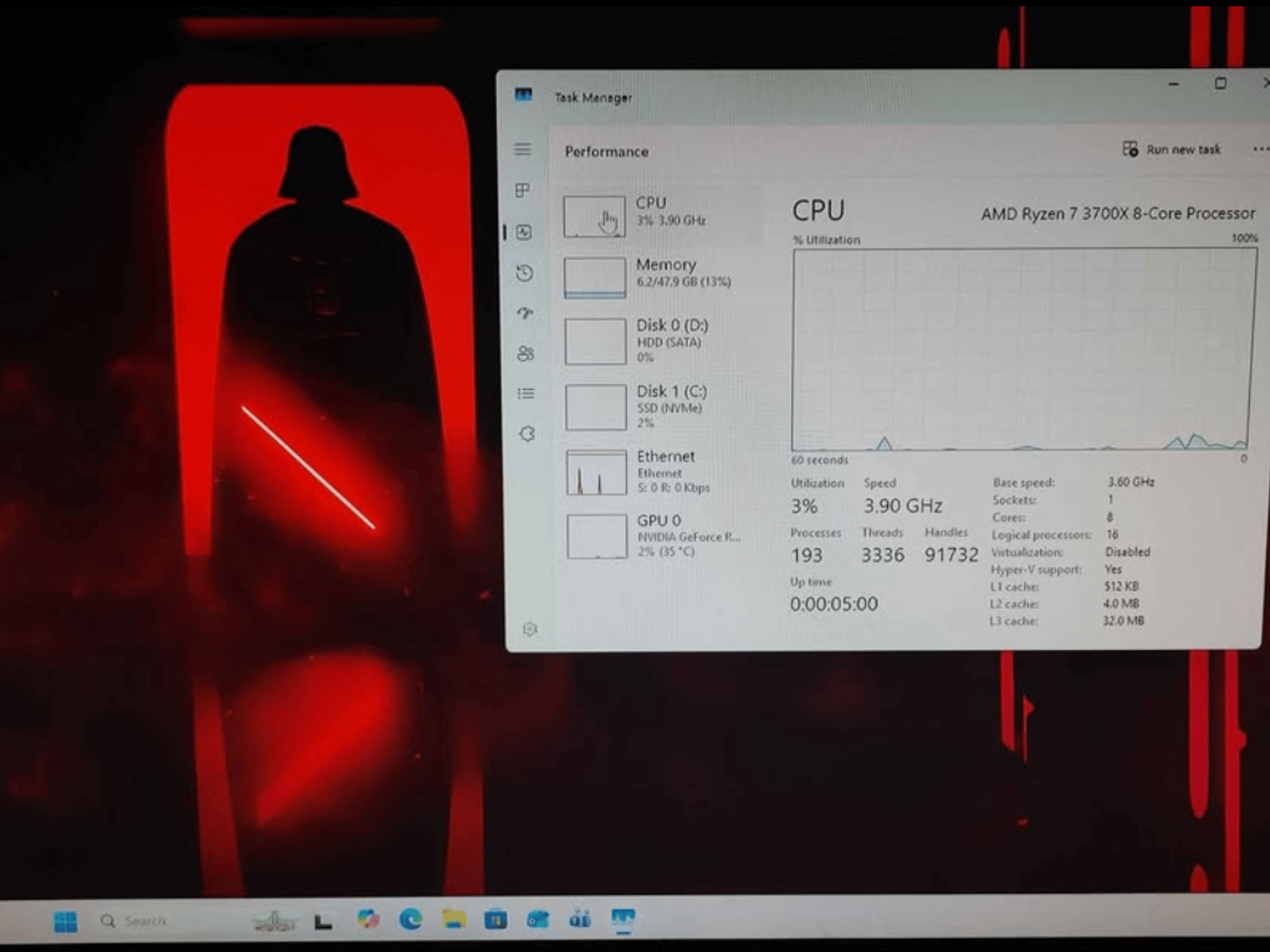Open the Processes page in Task Manager sidebar
The image size is (1270, 952).
point(523,190)
